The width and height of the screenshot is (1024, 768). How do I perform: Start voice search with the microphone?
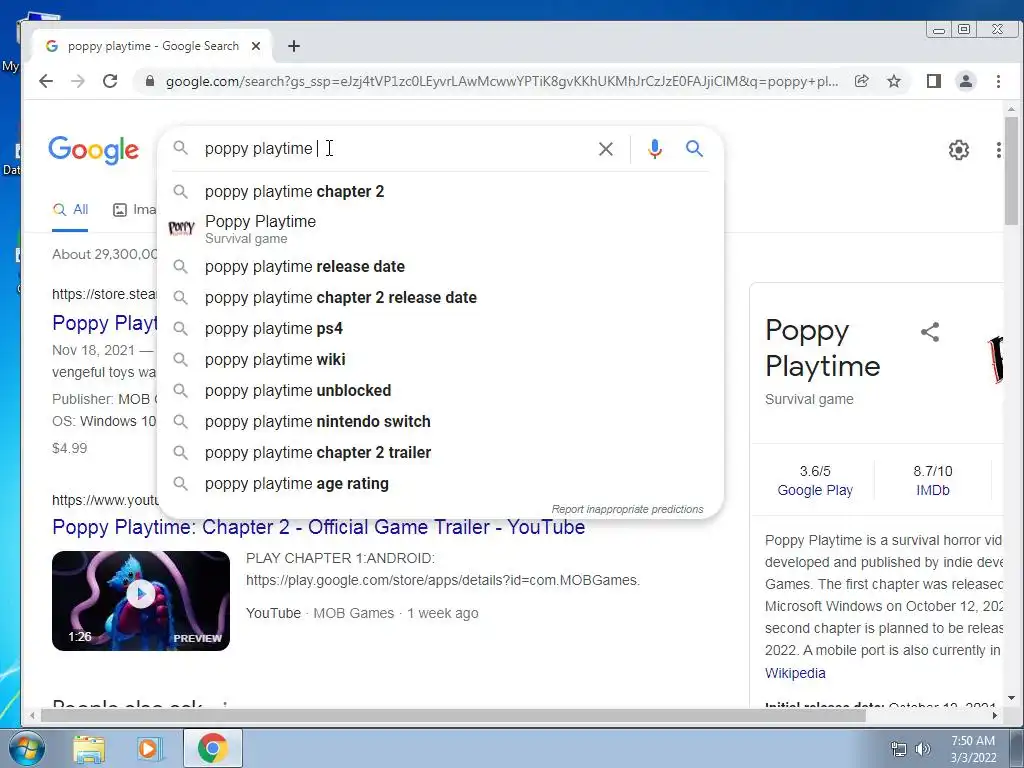(654, 149)
